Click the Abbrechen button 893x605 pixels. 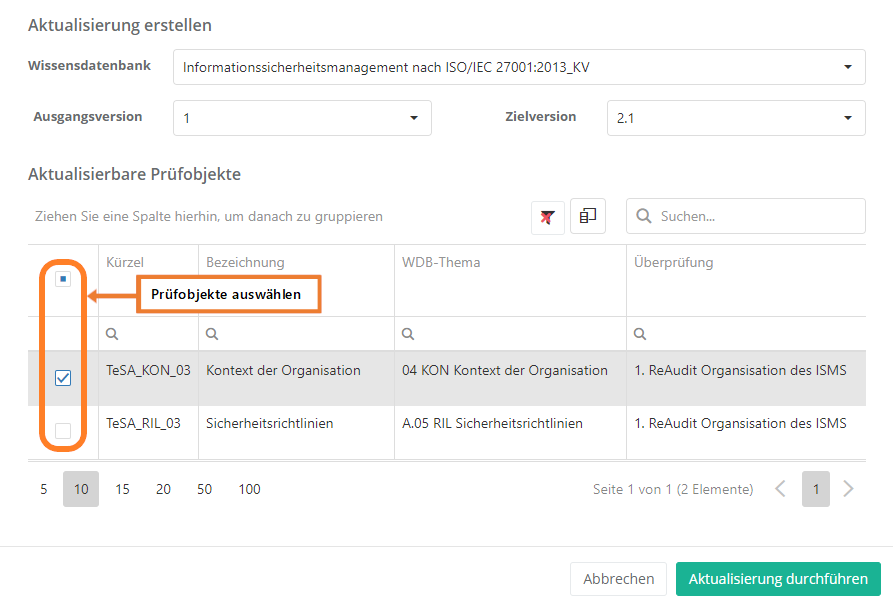(618, 579)
